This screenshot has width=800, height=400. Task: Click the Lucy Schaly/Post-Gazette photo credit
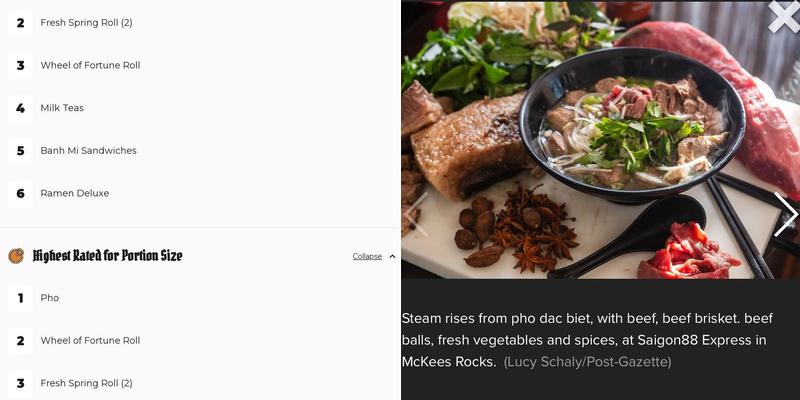click(x=587, y=362)
